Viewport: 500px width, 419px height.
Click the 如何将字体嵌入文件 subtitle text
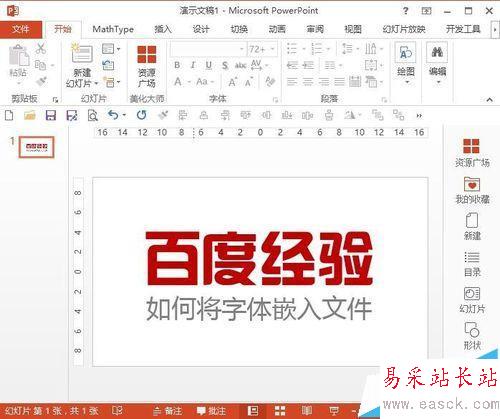pos(259,309)
